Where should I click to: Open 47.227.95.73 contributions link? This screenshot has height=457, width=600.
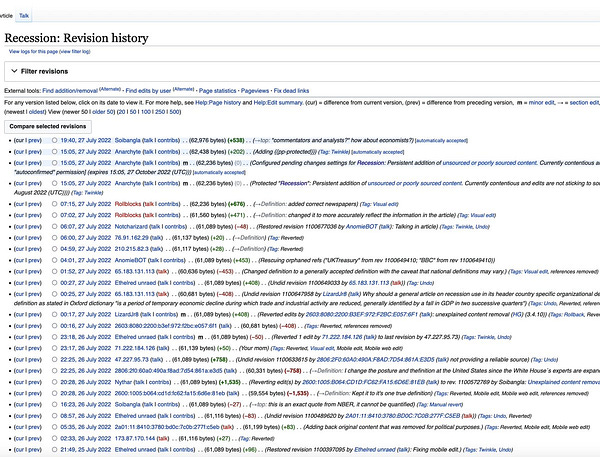(x=132, y=359)
